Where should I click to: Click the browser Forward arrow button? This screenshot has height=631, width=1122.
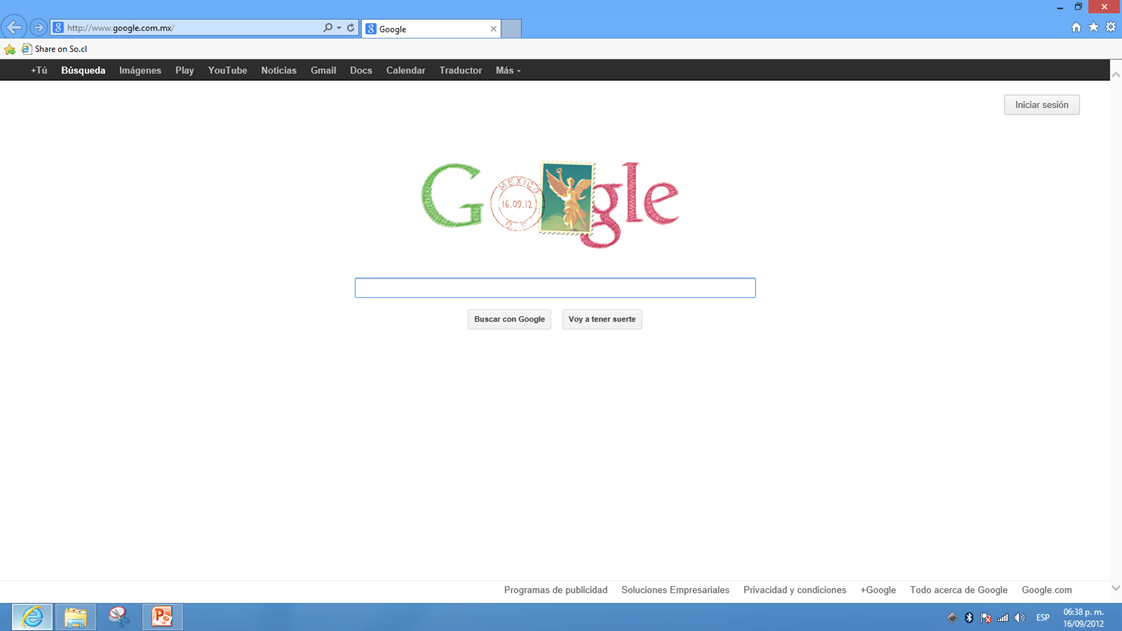coord(38,28)
